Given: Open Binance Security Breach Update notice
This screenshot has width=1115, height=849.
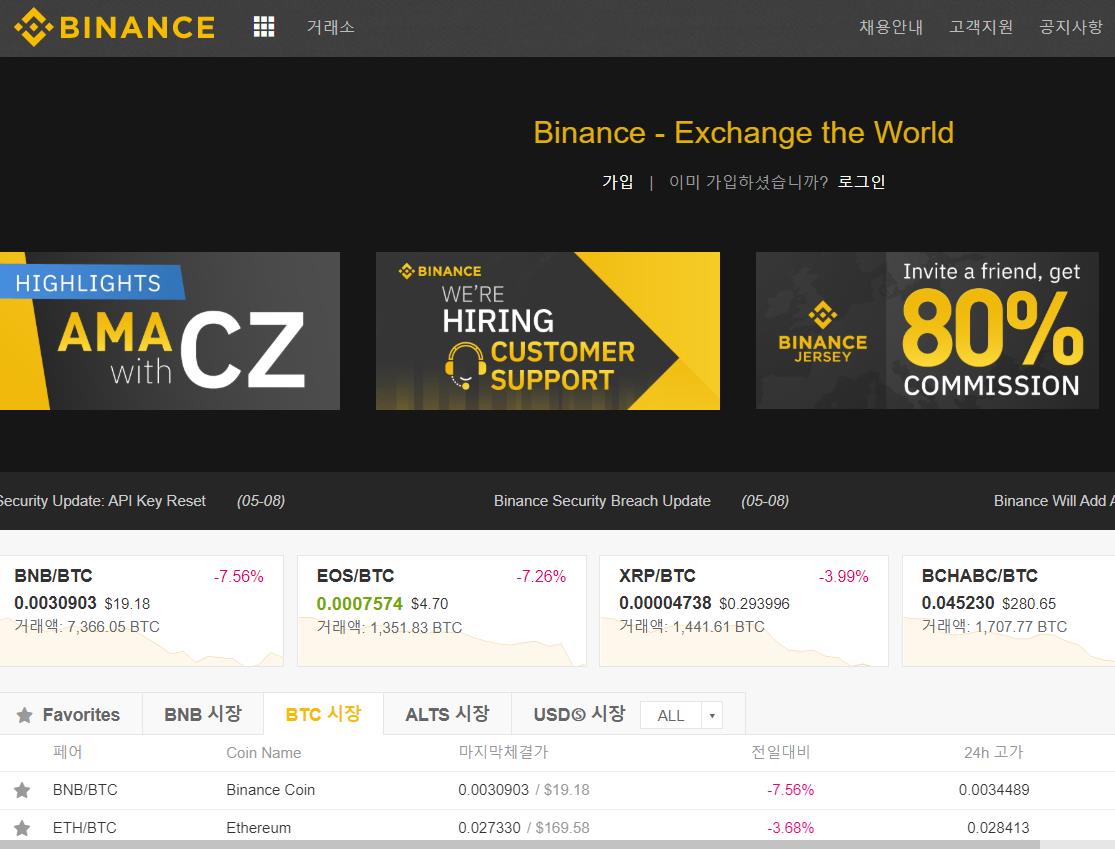Looking at the screenshot, I should point(602,501).
